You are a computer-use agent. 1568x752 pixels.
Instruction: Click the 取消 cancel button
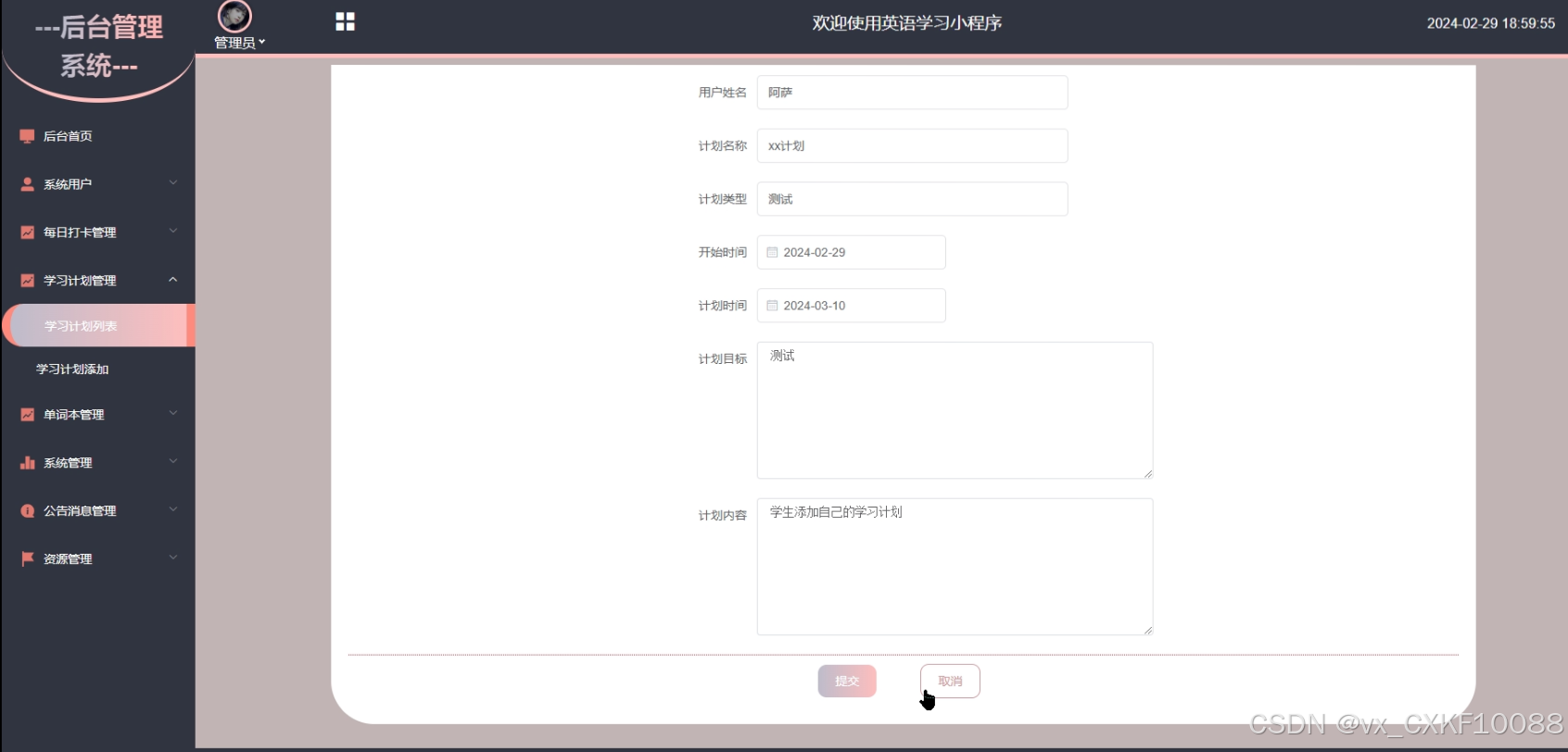click(950, 681)
